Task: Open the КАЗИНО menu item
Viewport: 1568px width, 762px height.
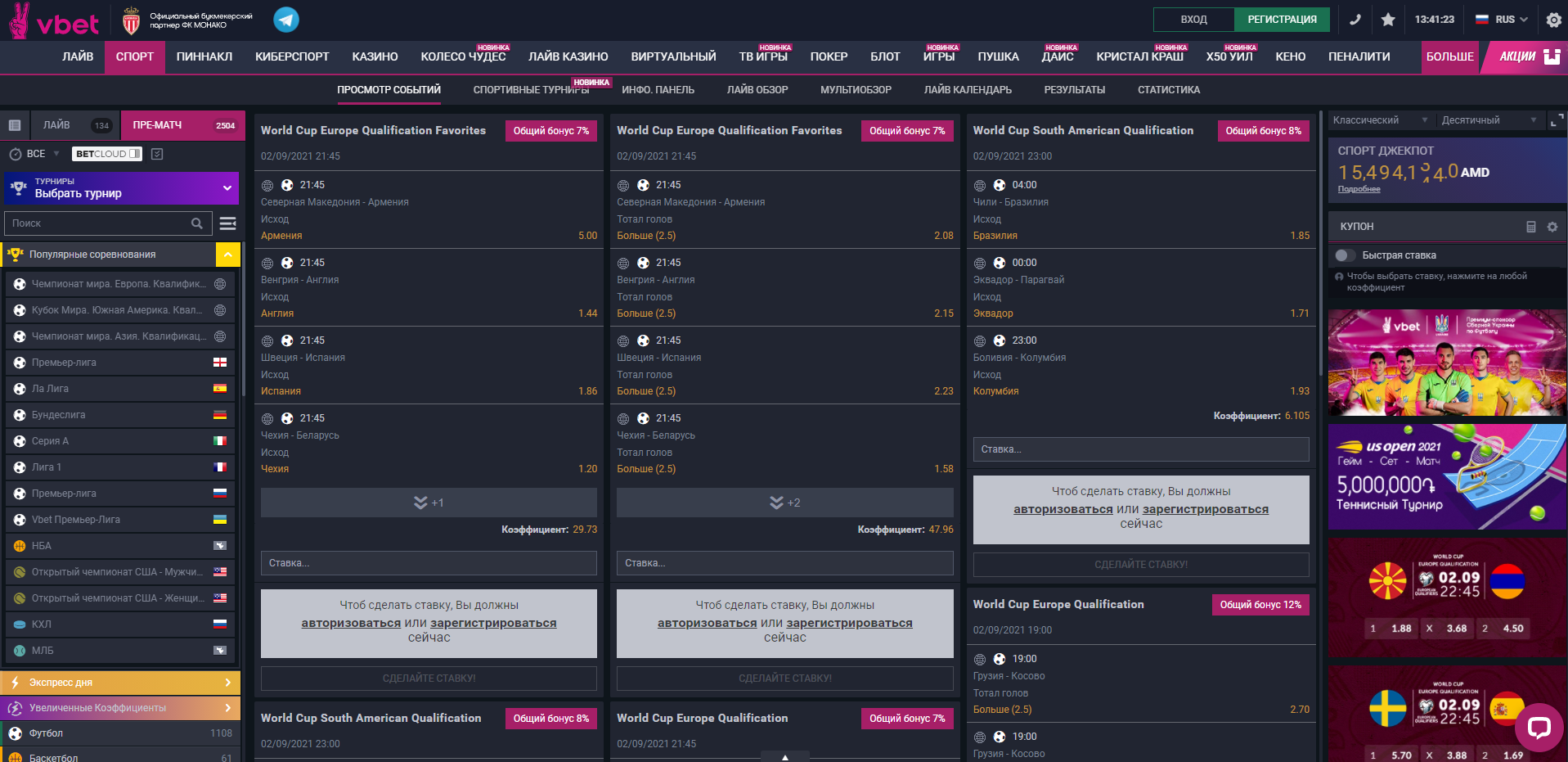Action: pyautogui.click(x=375, y=56)
